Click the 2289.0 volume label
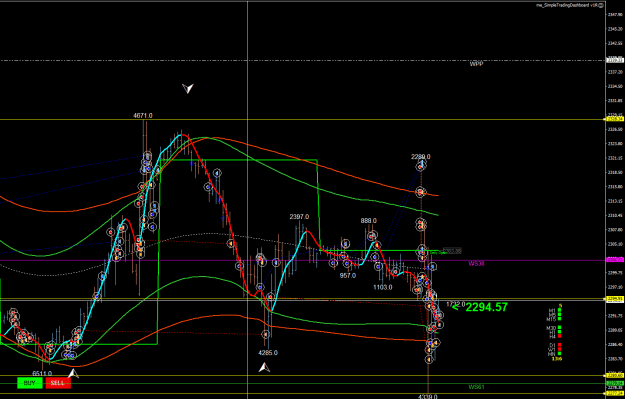 pos(421,157)
